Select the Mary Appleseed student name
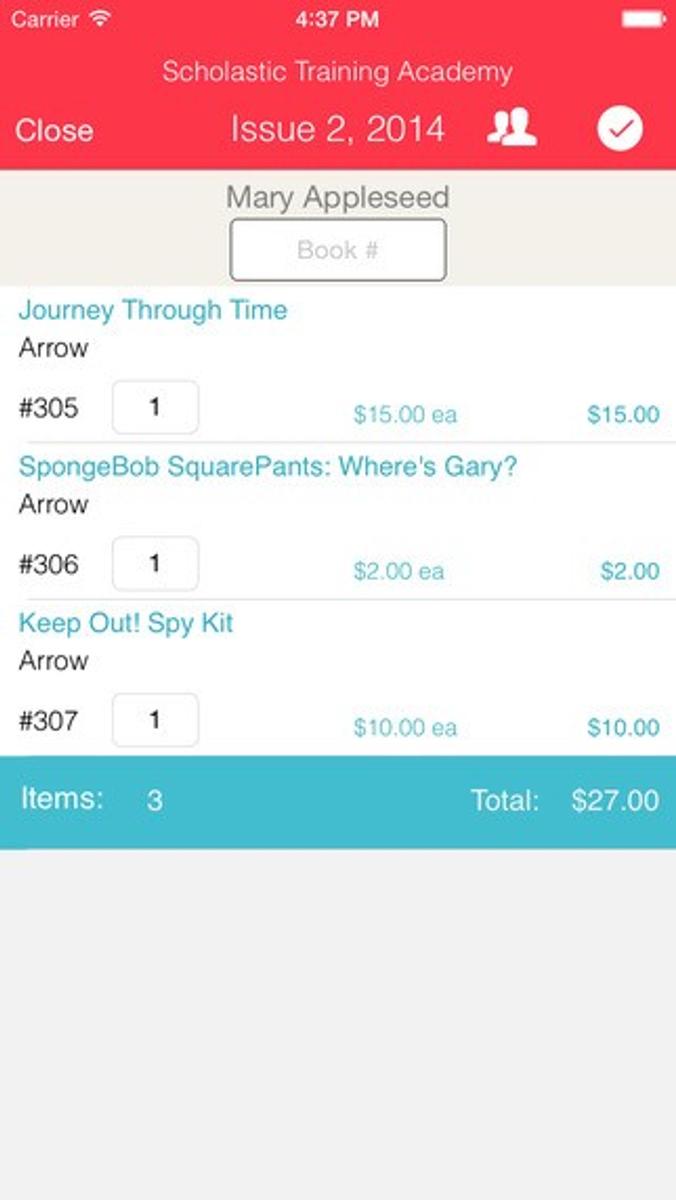 click(338, 197)
